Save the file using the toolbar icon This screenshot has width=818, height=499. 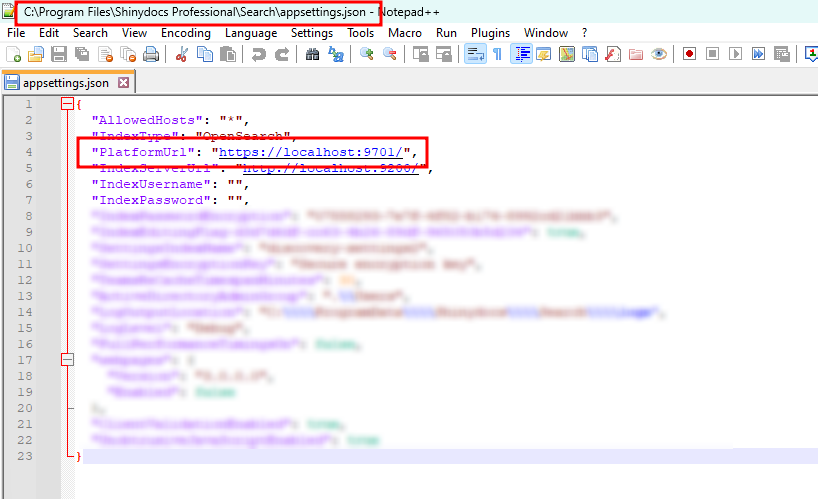pyautogui.click(x=59, y=54)
